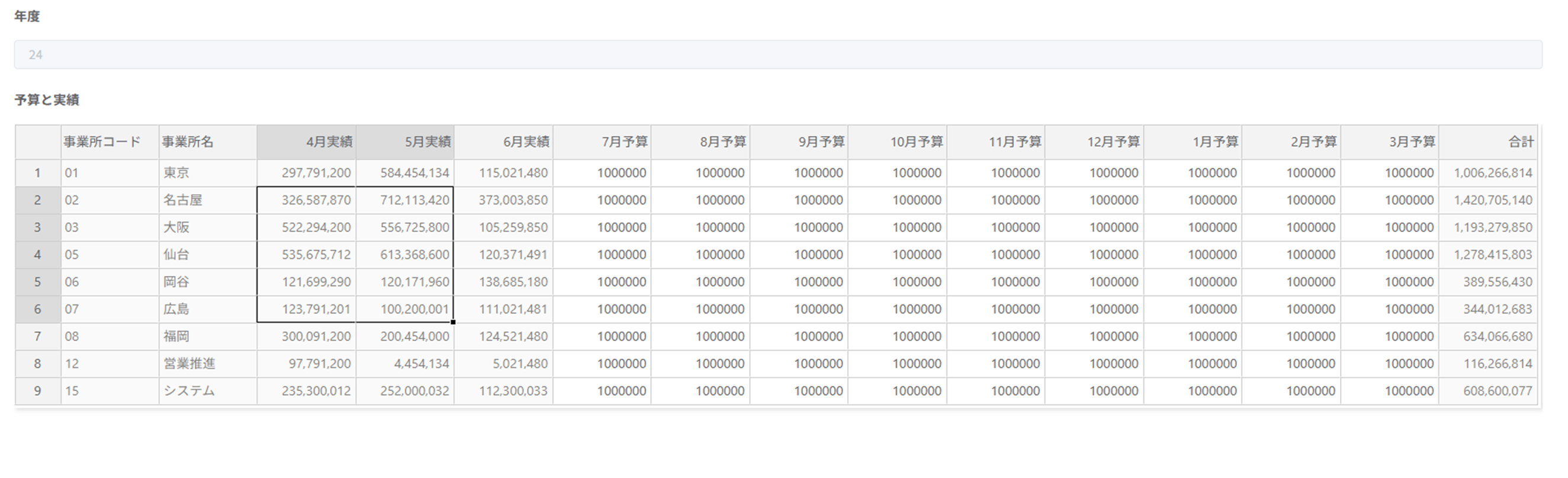This screenshot has height=478, width=1568.
Task: Select office code cell 12
Action: pos(110,364)
